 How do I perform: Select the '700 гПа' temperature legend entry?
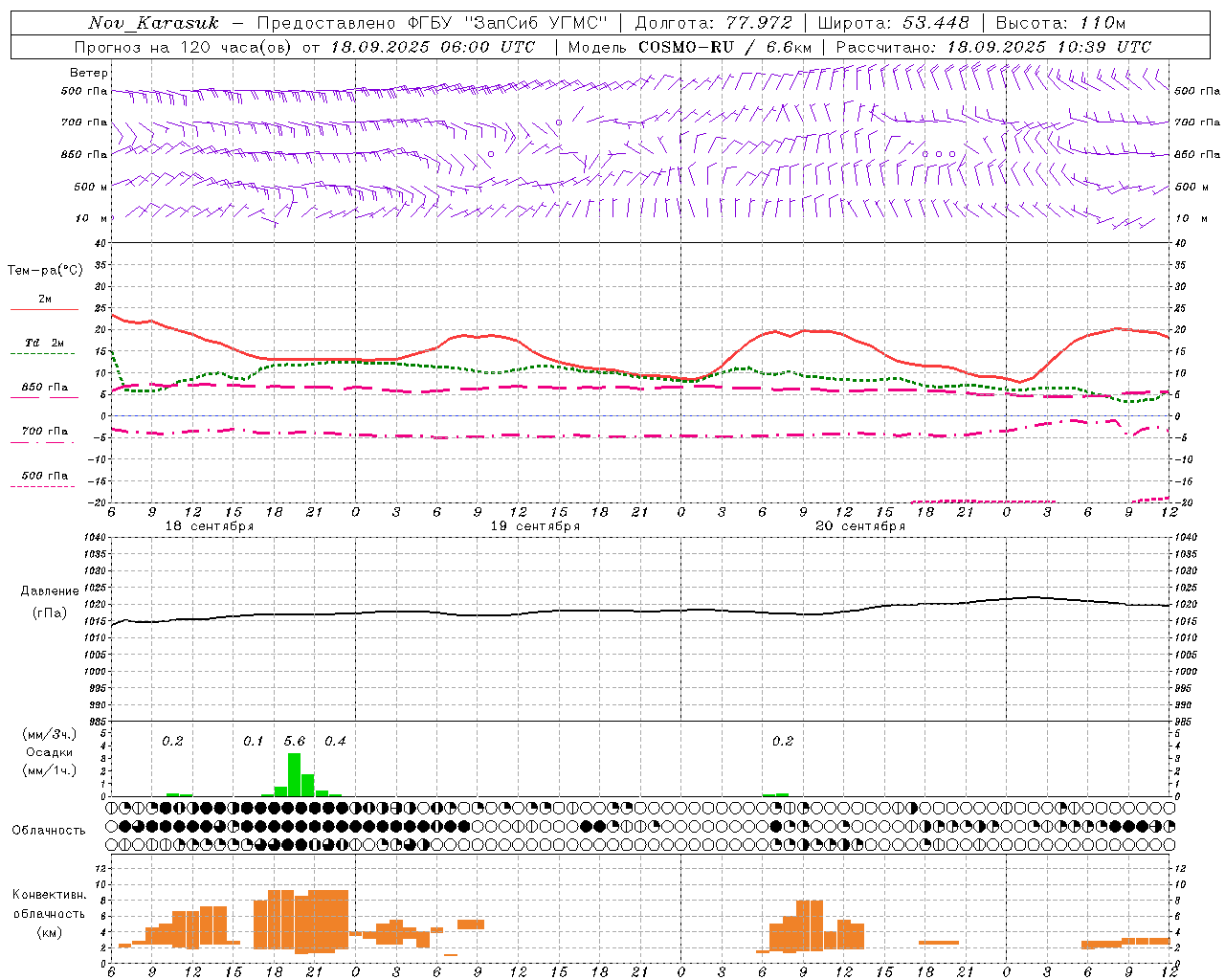pyautogui.click(x=45, y=432)
